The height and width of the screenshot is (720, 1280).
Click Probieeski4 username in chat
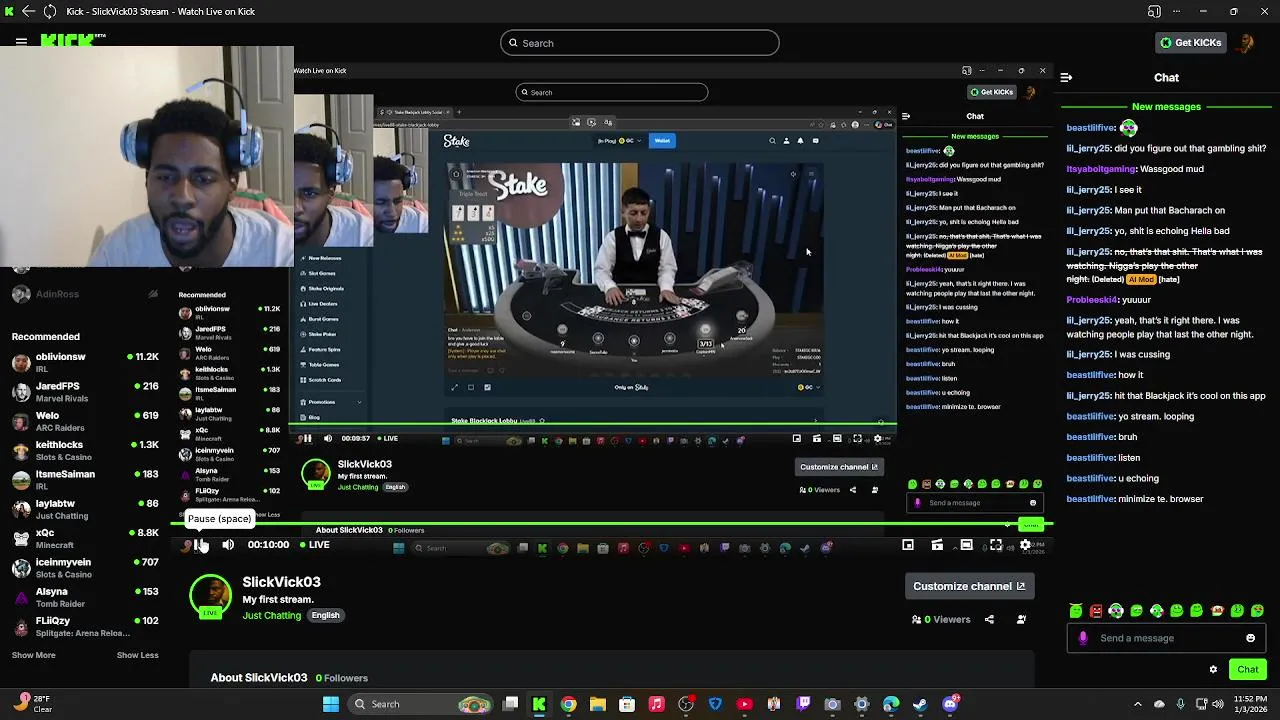click(x=1092, y=300)
